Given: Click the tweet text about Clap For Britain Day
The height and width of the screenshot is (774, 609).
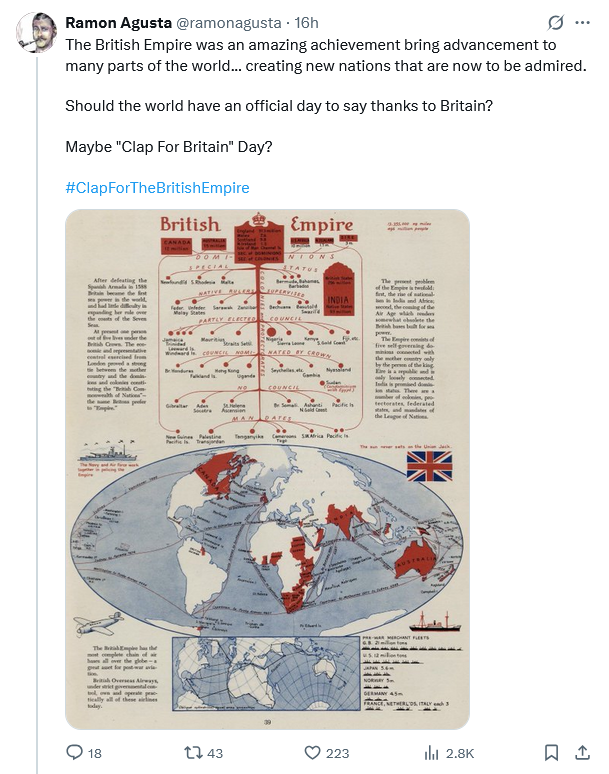Looking at the screenshot, I should click(169, 147).
